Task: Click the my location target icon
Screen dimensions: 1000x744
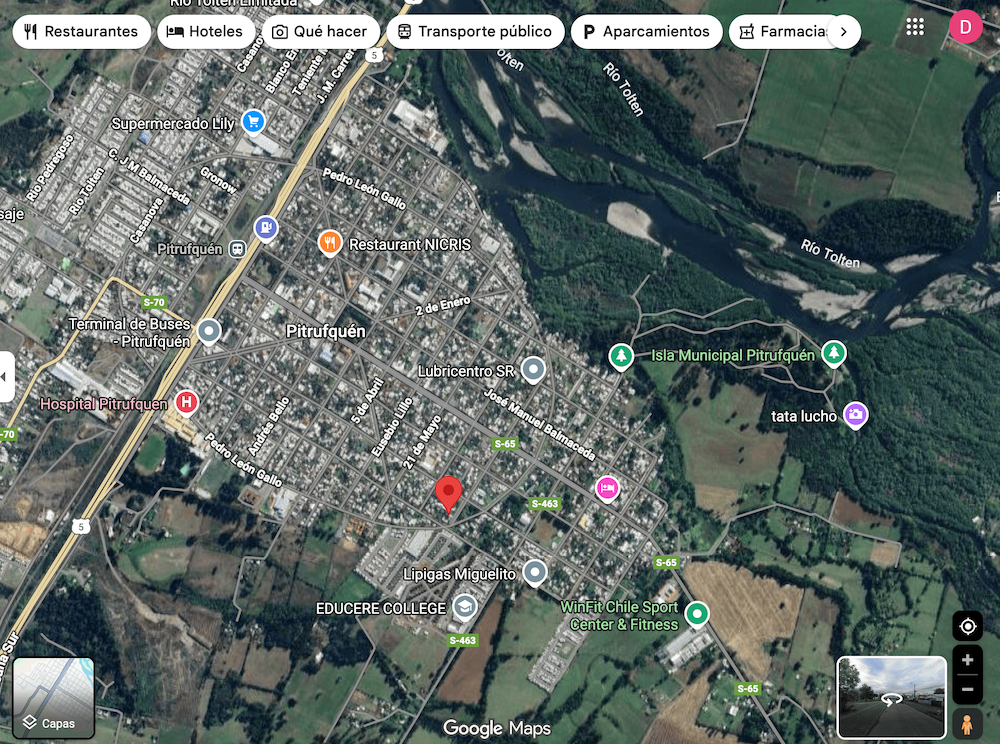Action: pyautogui.click(x=967, y=627)
